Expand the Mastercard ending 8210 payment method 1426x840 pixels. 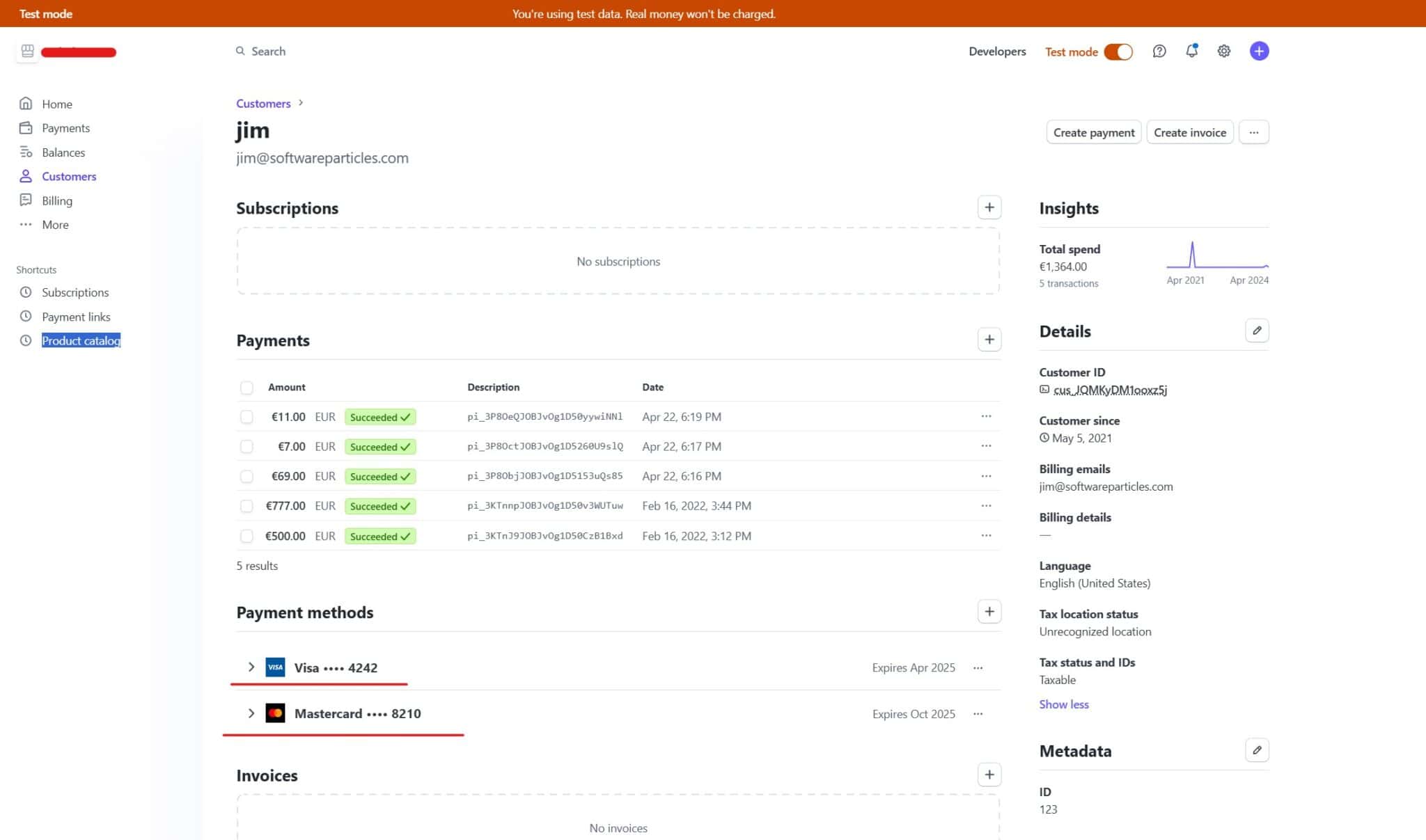[x=251, y=713]
